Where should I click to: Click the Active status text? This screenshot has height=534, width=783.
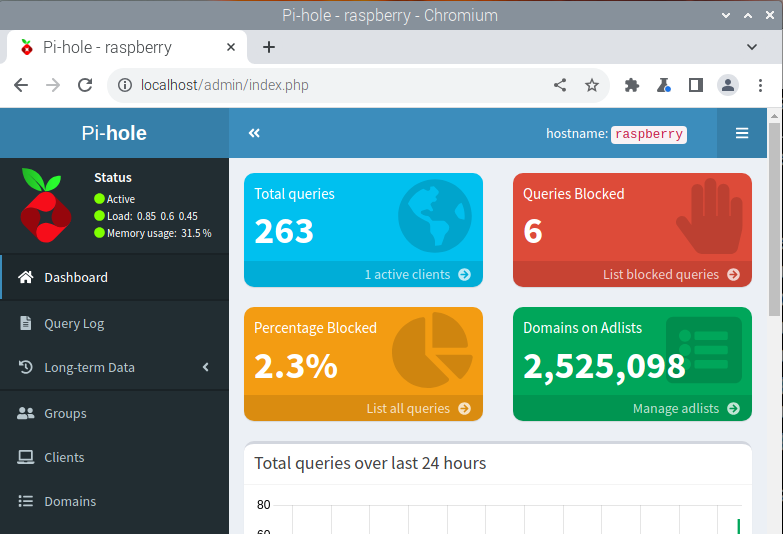click(120, 199)
